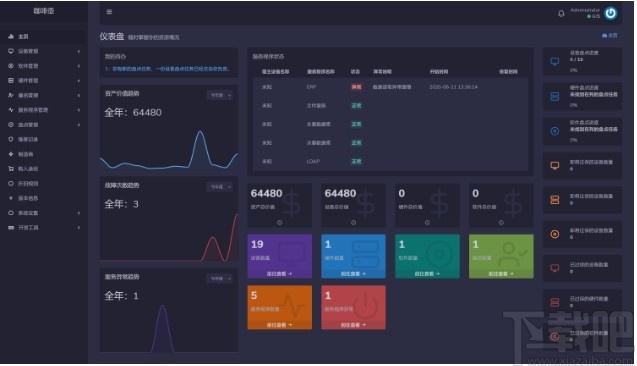Expand the arrow on the bottom 开发工具 sidebar item

(x=78, y=227)
